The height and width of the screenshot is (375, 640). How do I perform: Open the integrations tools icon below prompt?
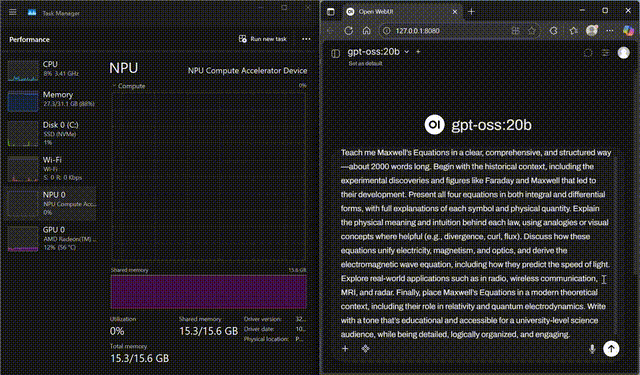365,348
